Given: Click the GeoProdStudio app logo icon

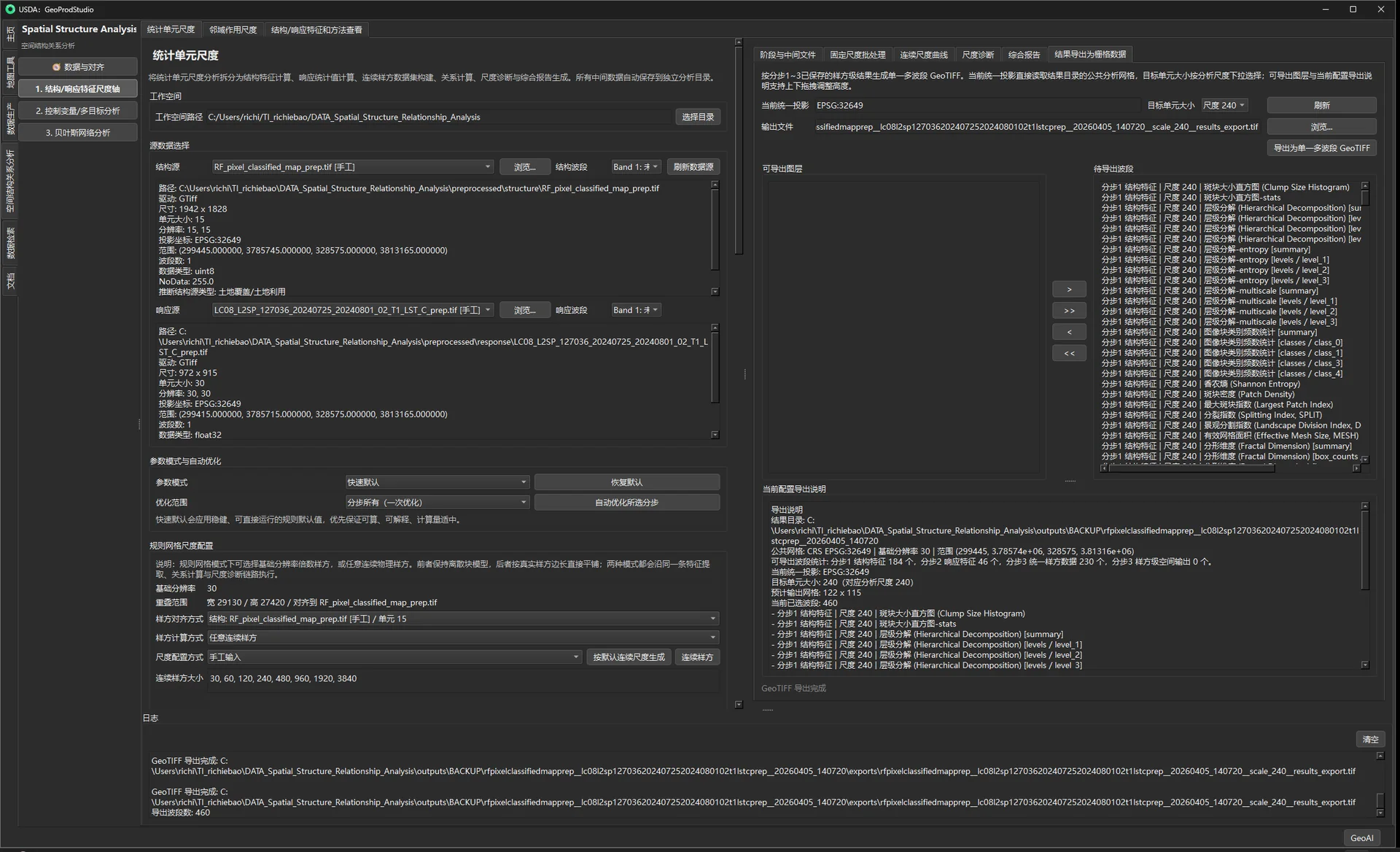Looking at the screenshot, I should click(9, 9).
